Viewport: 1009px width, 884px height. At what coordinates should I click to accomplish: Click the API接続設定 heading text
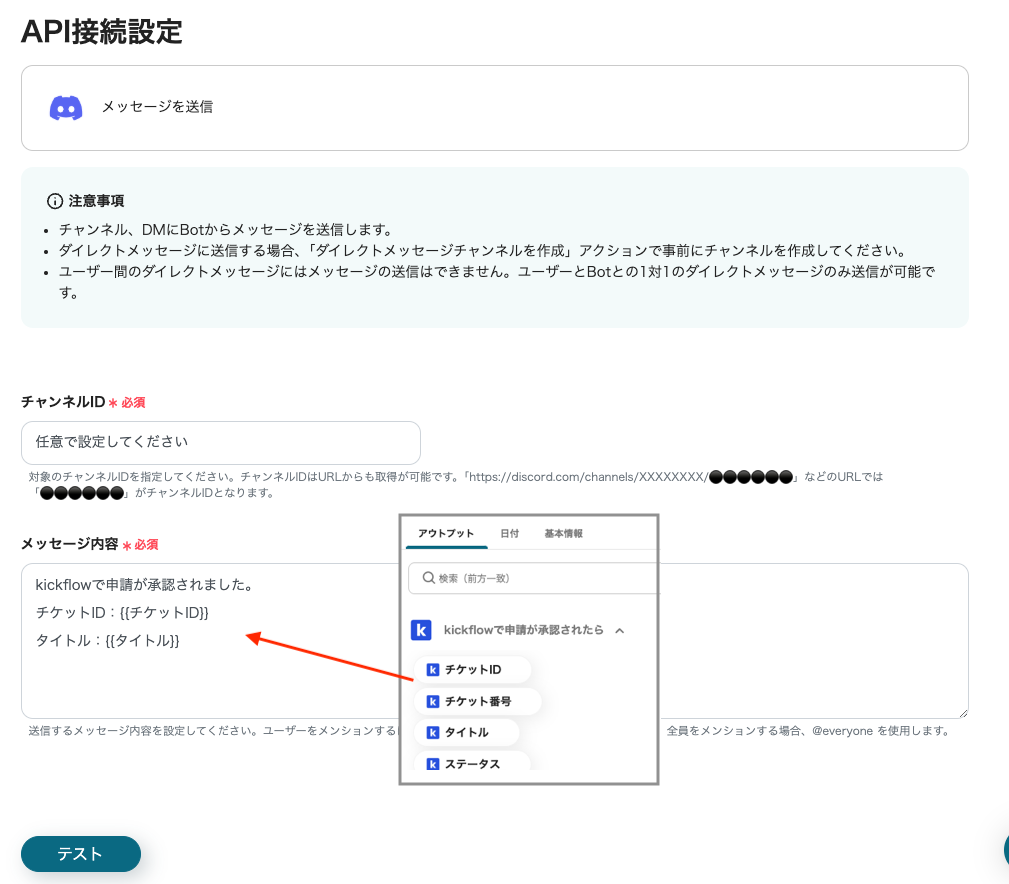pos(102,32)
